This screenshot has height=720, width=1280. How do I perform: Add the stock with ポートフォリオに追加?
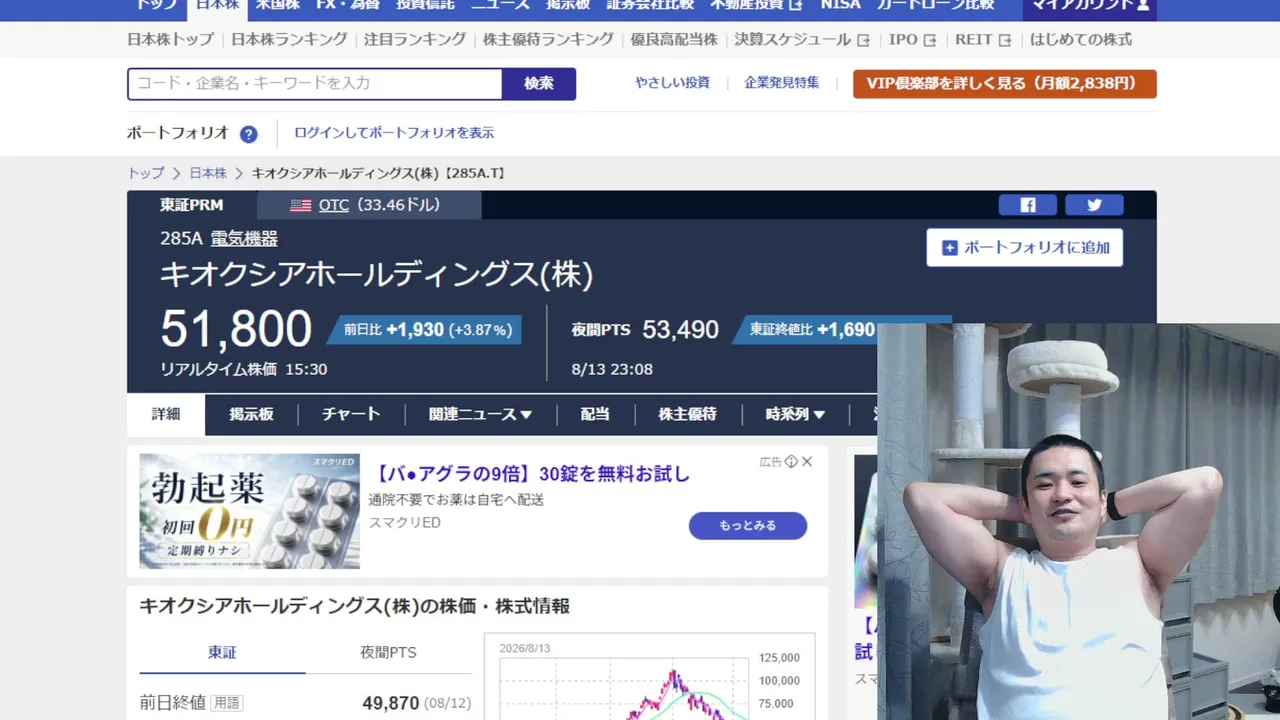(1025, 247)
